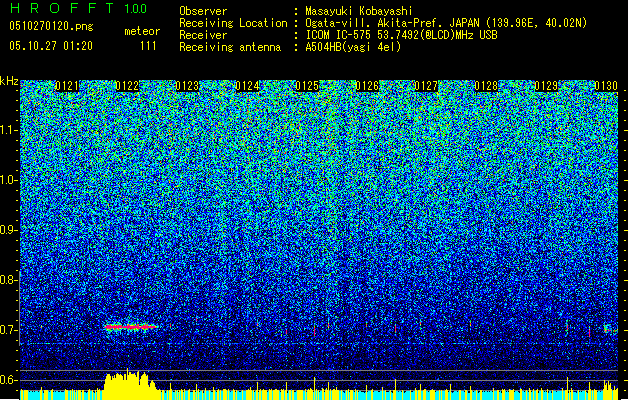Click the 0123 time marker
The width and height of the screenshot is (629, 400).
pyautogui.click(x=187, y=86)
